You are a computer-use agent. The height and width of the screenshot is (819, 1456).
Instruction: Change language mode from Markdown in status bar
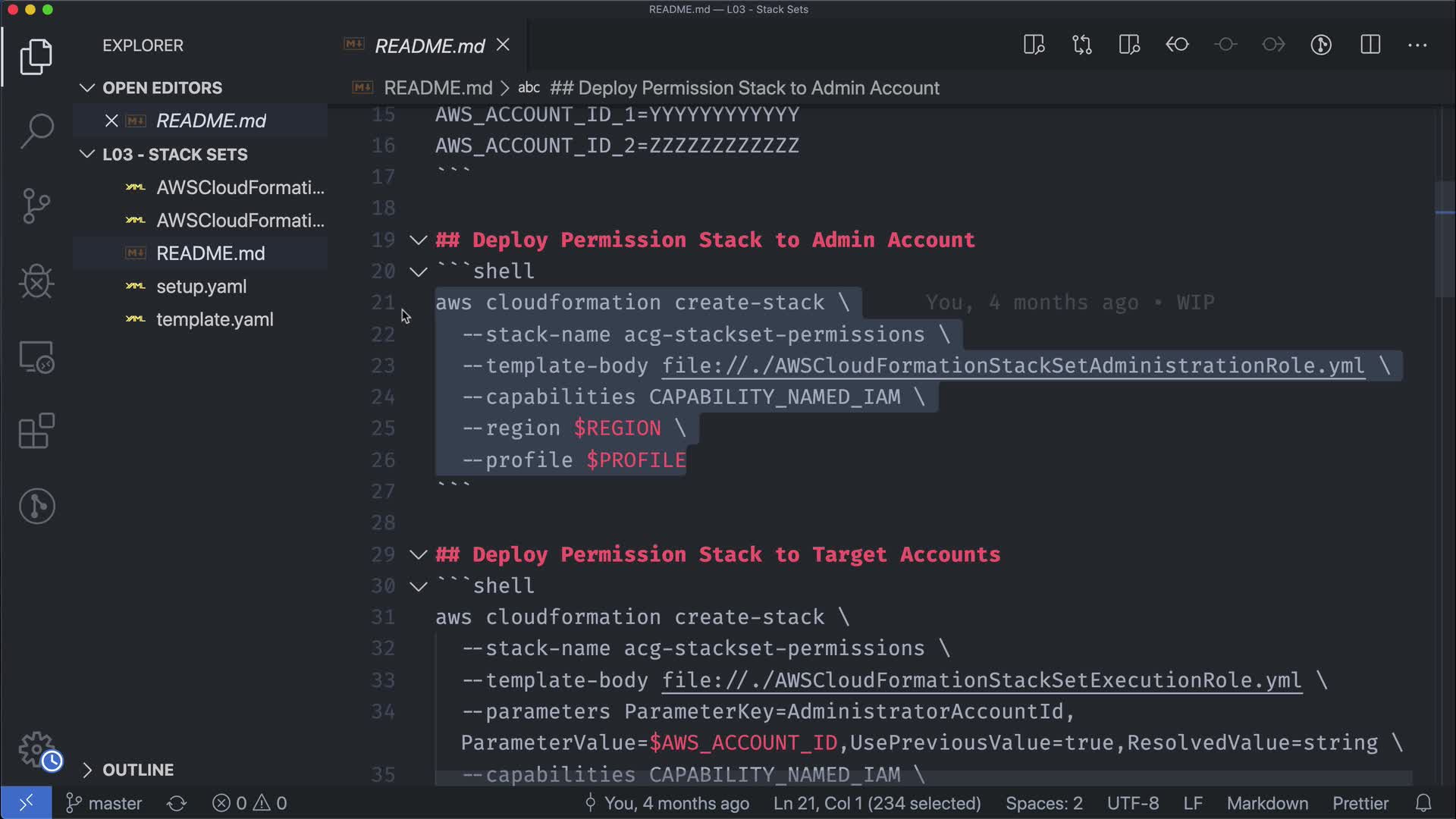[x=1267, y=803]
